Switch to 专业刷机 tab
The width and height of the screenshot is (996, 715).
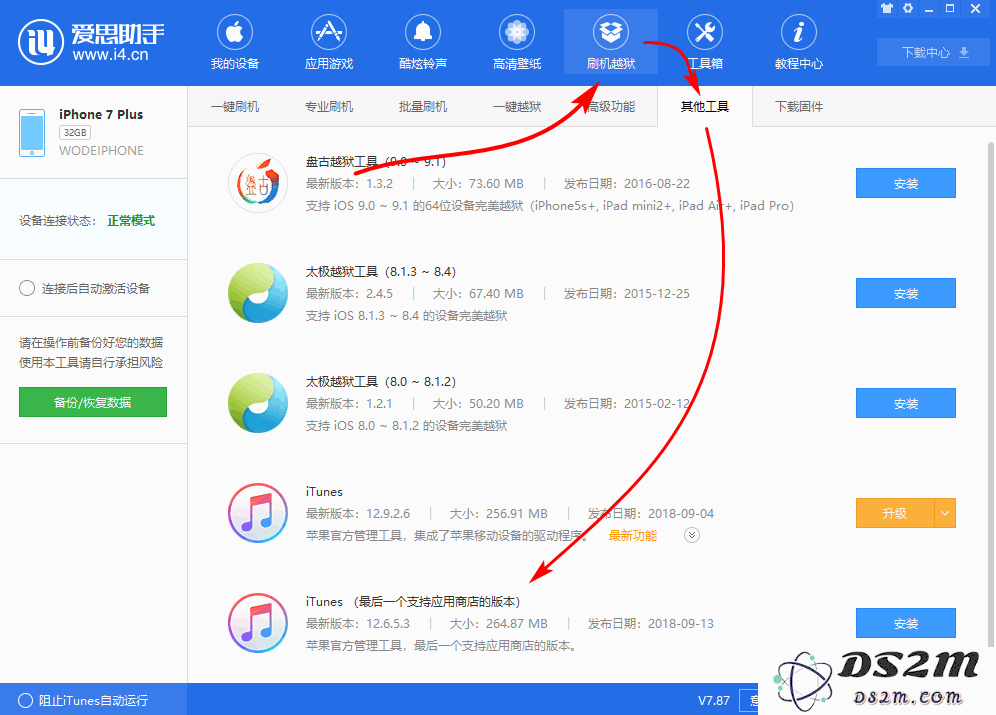328,106
